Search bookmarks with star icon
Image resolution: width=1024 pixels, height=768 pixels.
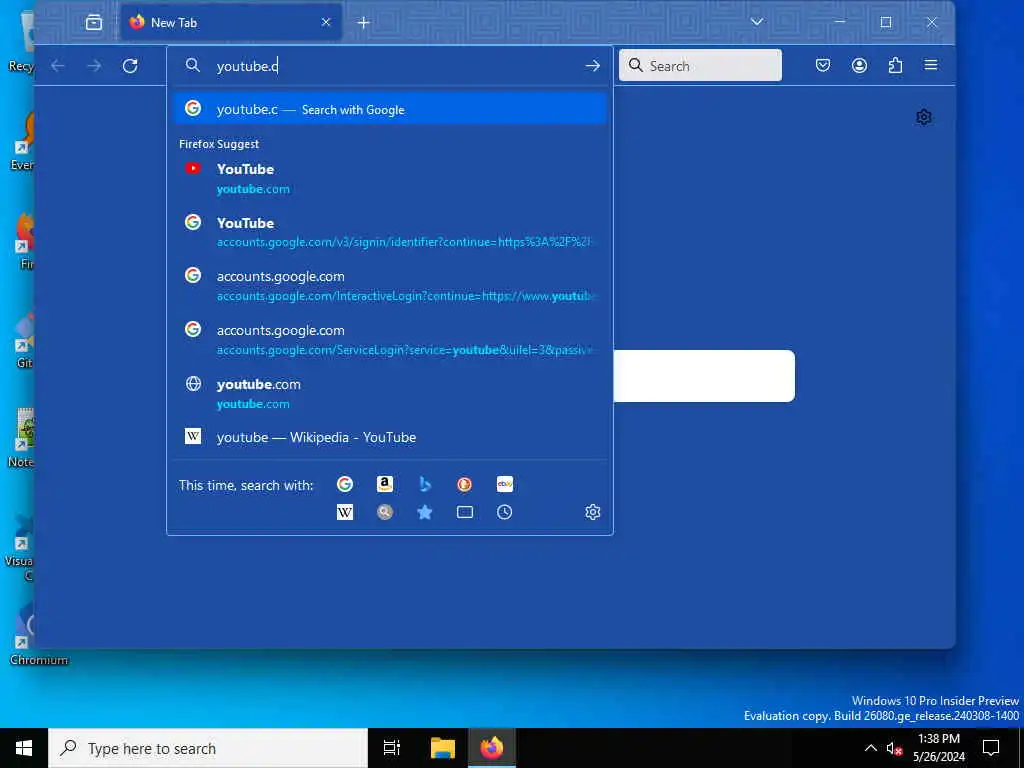click(x=424, y=512)
